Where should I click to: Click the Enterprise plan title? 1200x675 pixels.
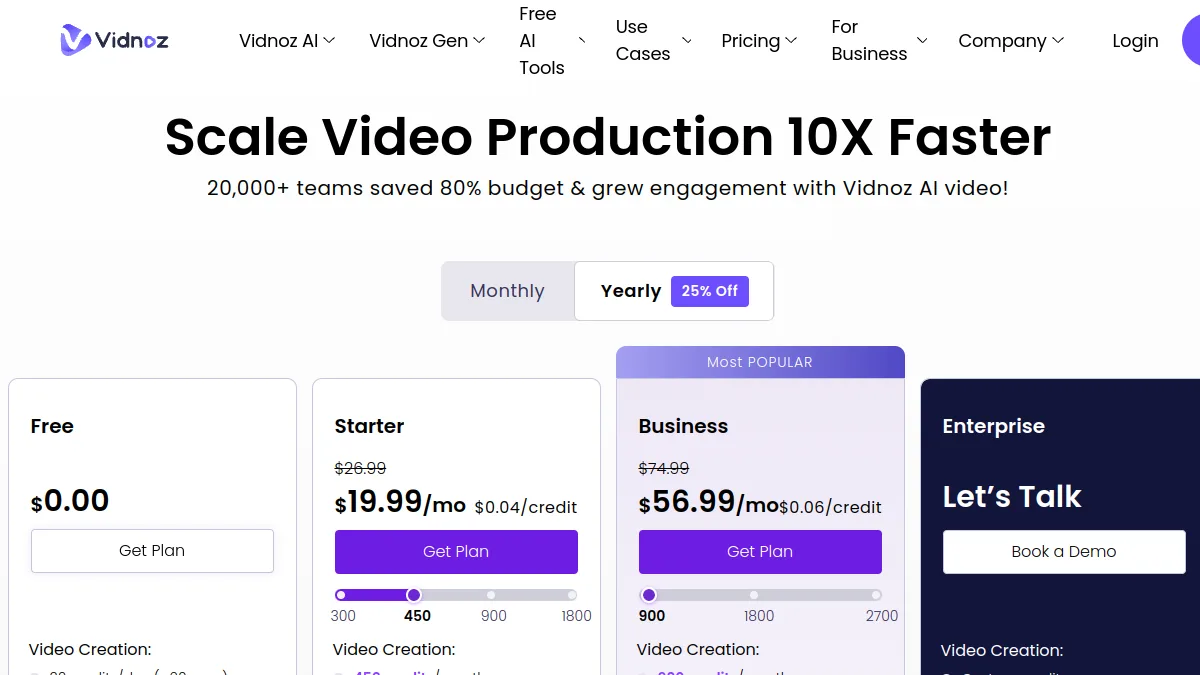coord(993,426)
